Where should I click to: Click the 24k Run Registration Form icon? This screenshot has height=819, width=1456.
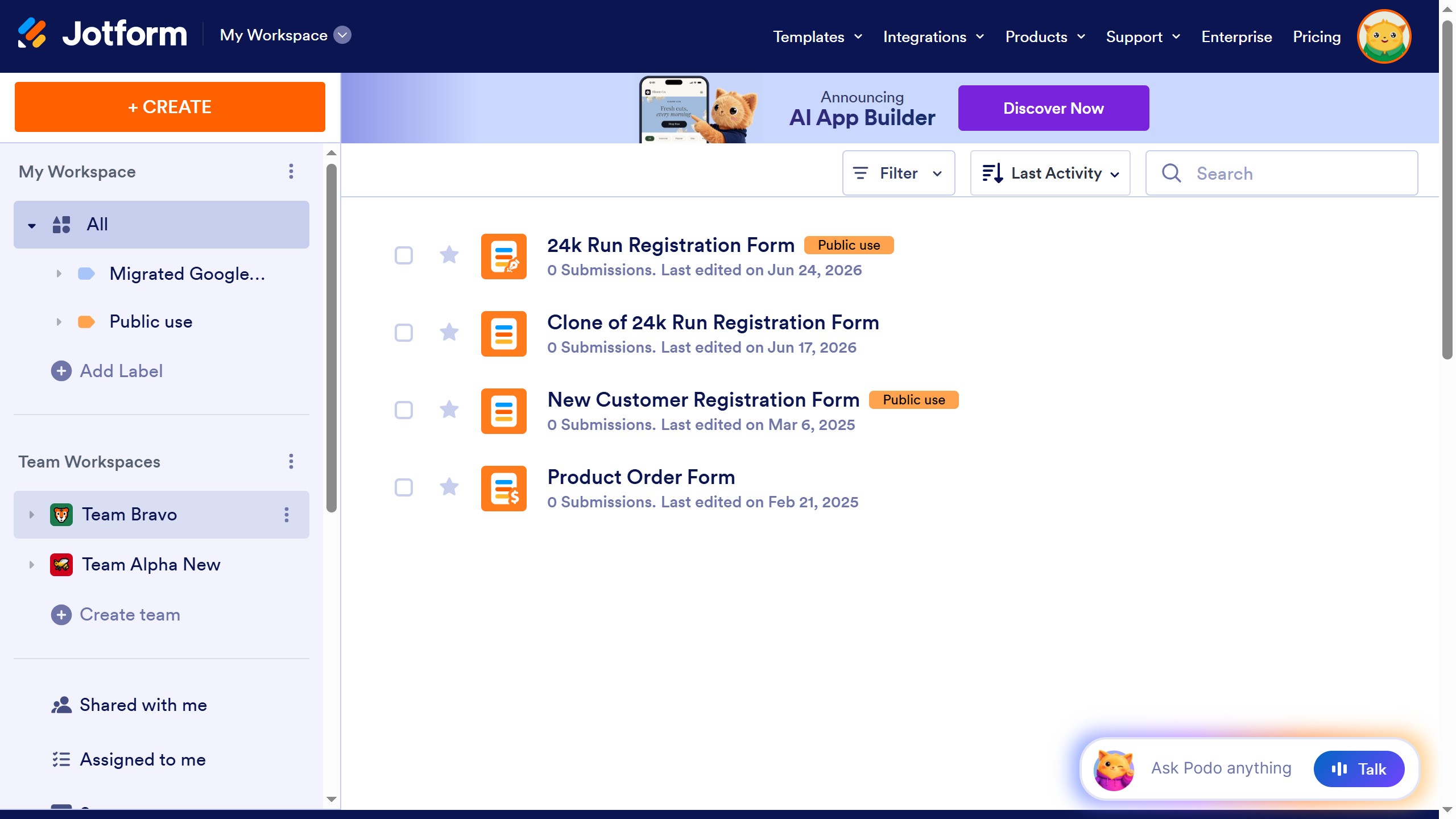504,257
